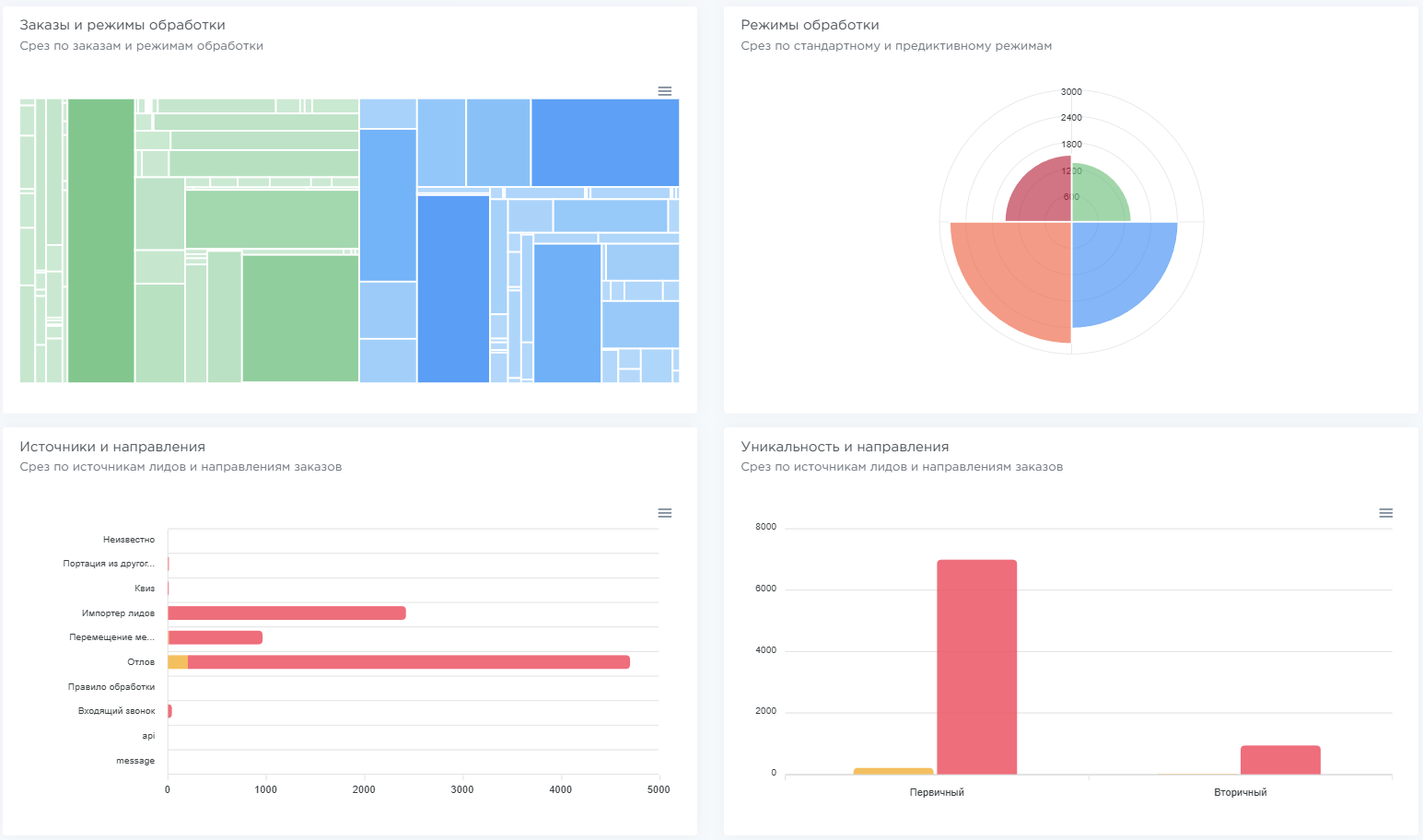The height and width of the screenshot is (840, 1423).
Task: Open the hamburger menu of Источники и направления chart
Action: point(664,513)
